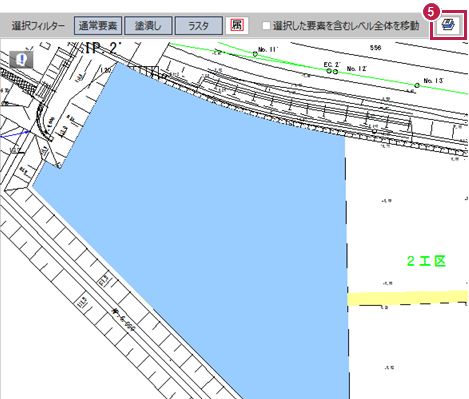This screenshot has height=399, width=469.
Task: Enable 選択した要素を含むレベル全体を移動 checkbox
Action: click(x=266, y=26)
